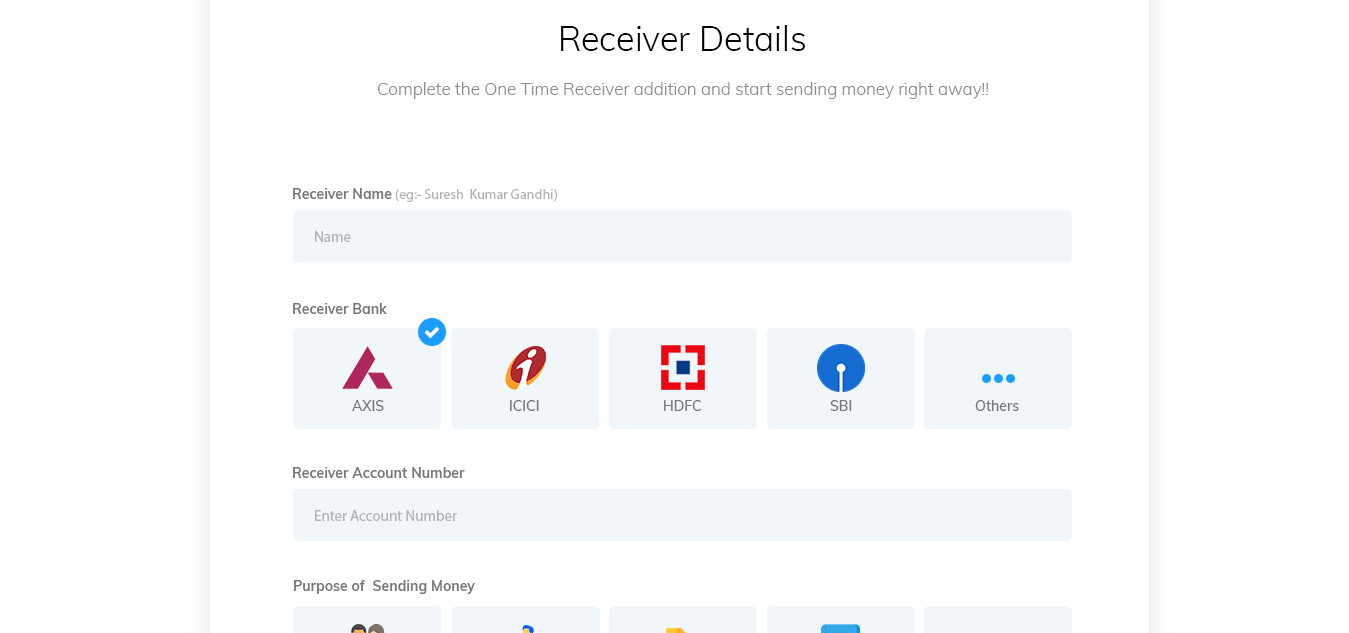
Task: Choose the ICICI bank logo
Action: [525, 367]
